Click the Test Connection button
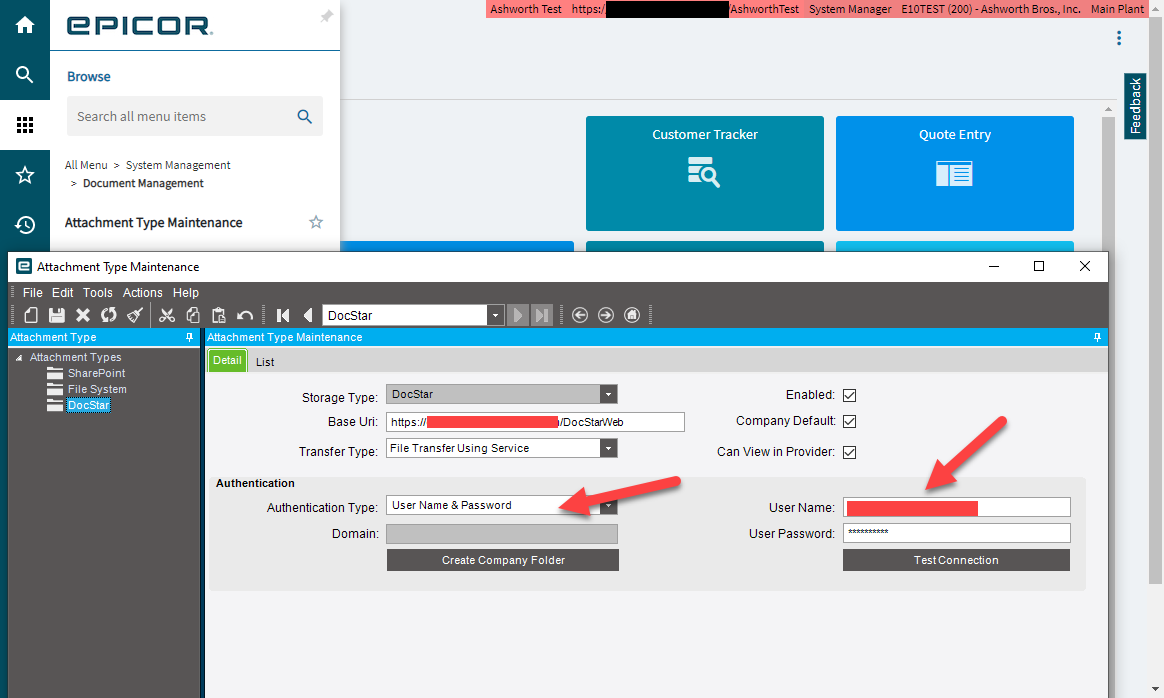 (x=956, y=561)
